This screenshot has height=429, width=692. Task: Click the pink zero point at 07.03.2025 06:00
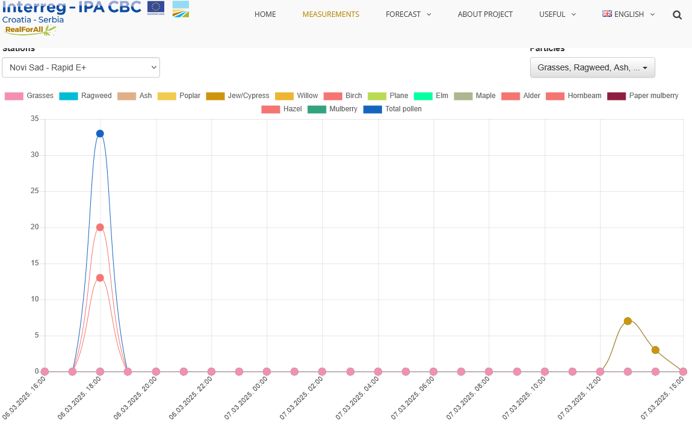433,372
